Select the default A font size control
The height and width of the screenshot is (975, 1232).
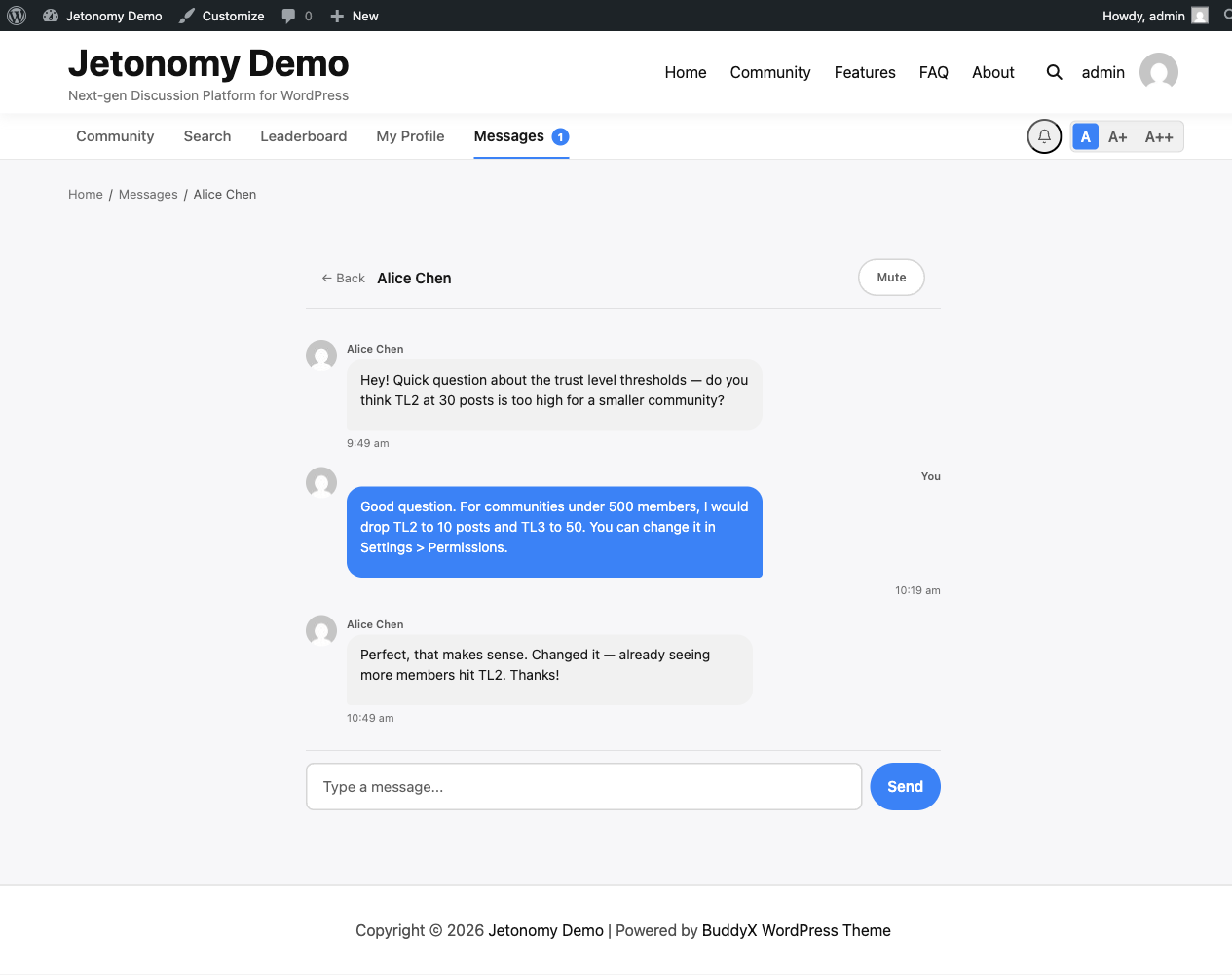tap(1085, 136)
